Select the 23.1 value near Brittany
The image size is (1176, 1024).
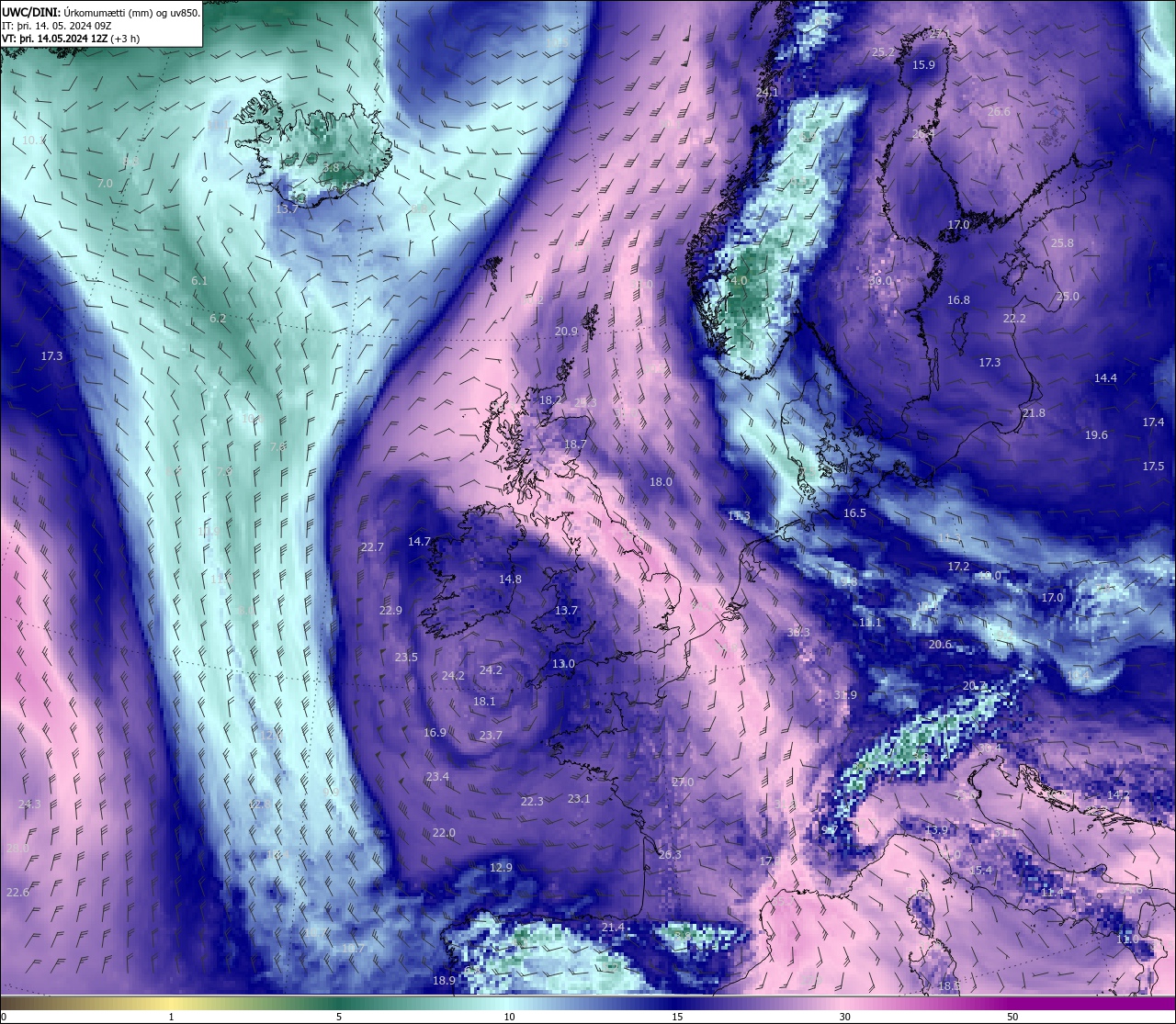click(x=579, y=799)
